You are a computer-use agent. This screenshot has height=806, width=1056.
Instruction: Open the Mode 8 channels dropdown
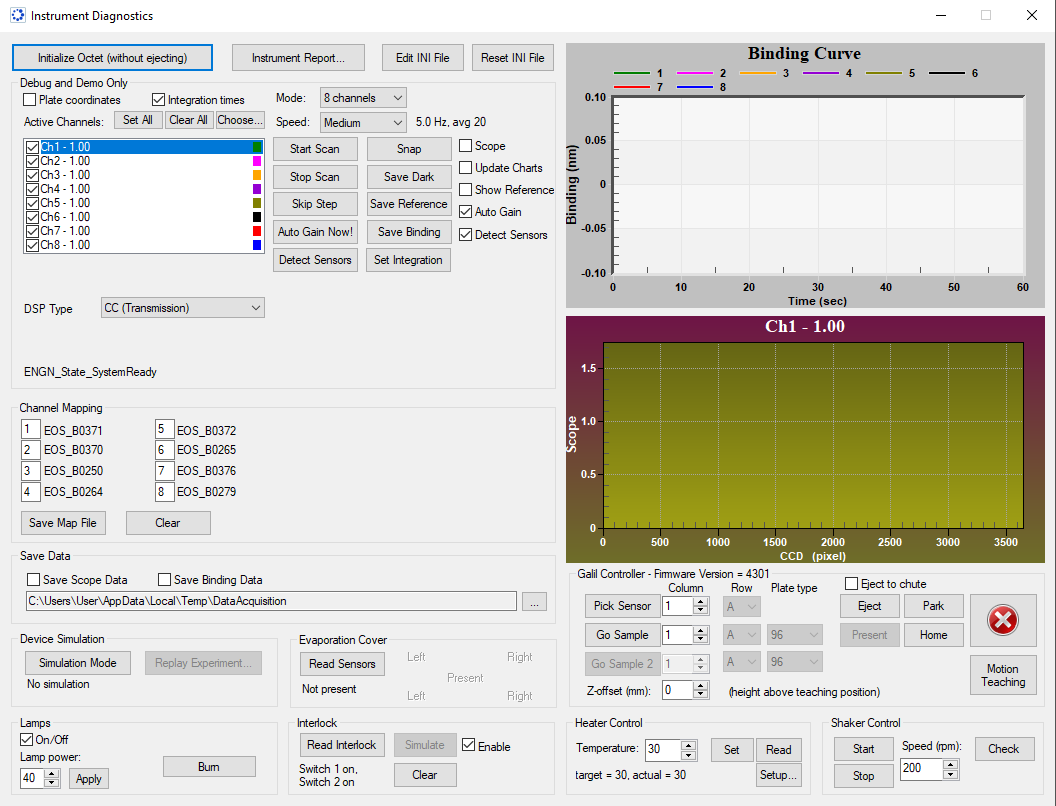click(x=363, y=98)
